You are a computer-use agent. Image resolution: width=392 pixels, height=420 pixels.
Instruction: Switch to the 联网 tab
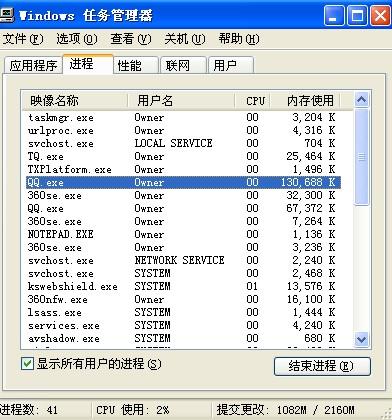[x=183, y=65]
